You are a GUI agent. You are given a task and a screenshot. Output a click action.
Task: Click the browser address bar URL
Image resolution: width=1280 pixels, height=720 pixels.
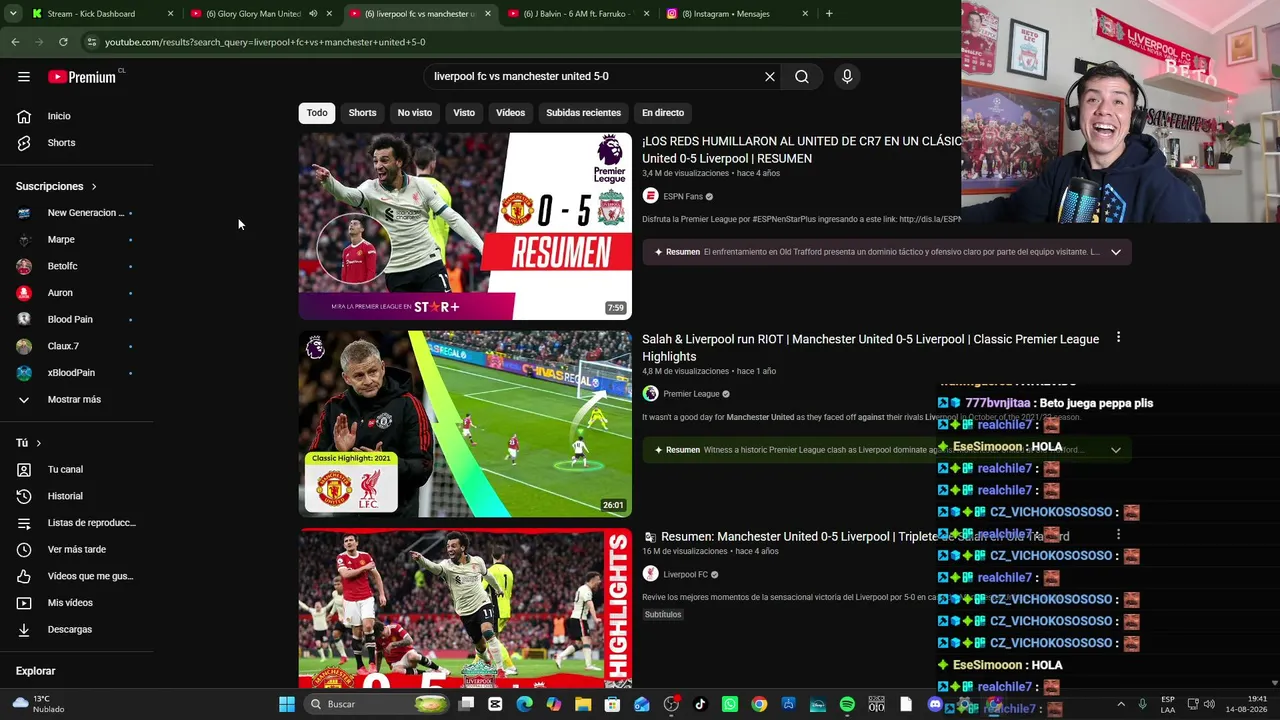[265, 42]
